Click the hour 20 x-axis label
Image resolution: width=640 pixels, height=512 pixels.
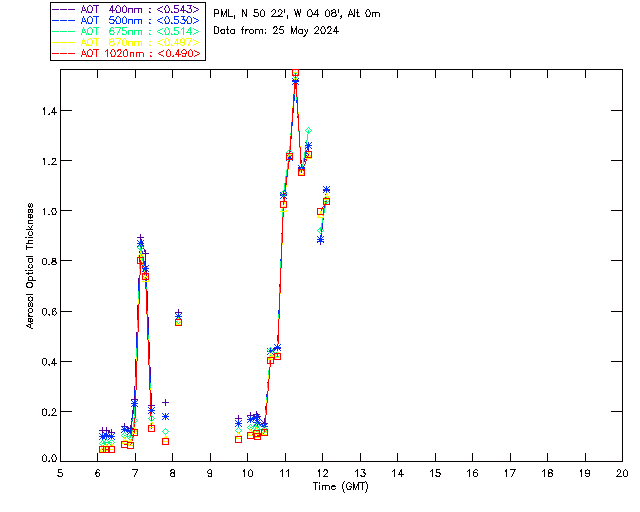(622, 473)
